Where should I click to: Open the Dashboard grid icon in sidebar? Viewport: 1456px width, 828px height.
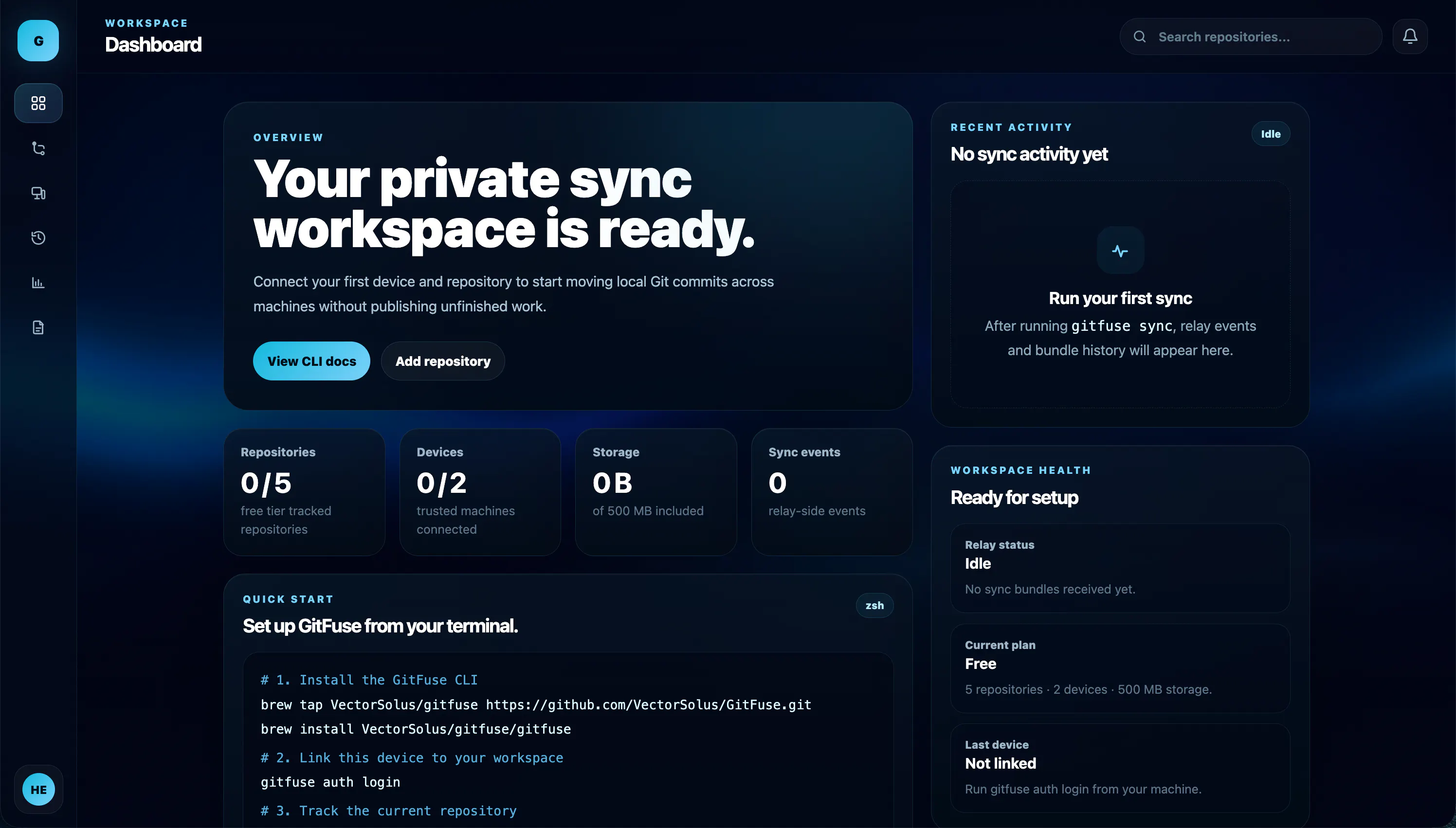click(x=38, y=103)
